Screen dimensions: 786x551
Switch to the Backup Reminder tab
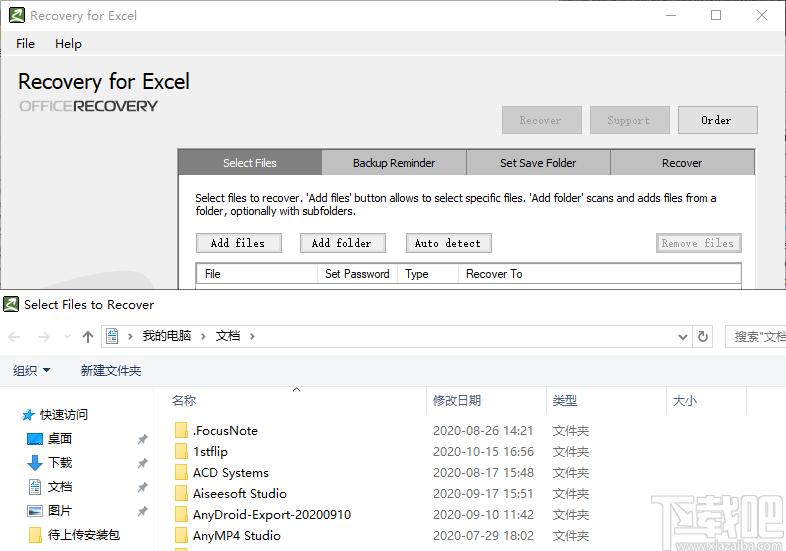(394, 163)
